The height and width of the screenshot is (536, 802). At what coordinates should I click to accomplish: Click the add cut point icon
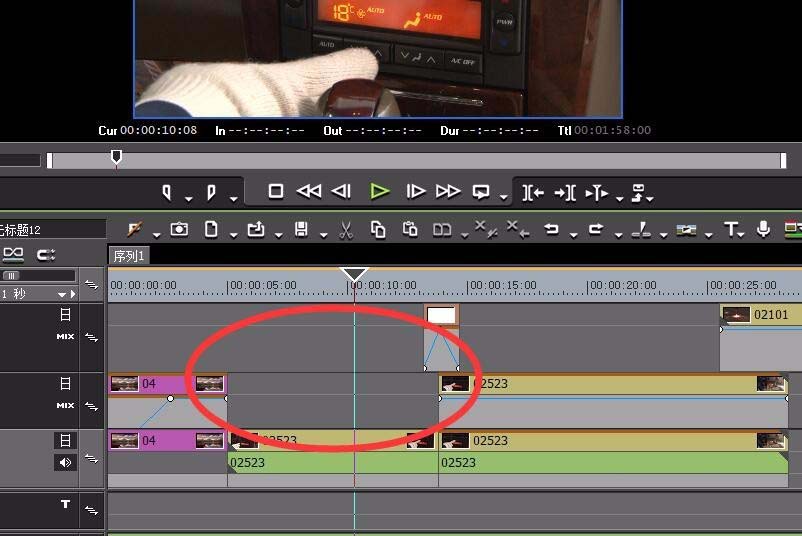tap(641, 230)
